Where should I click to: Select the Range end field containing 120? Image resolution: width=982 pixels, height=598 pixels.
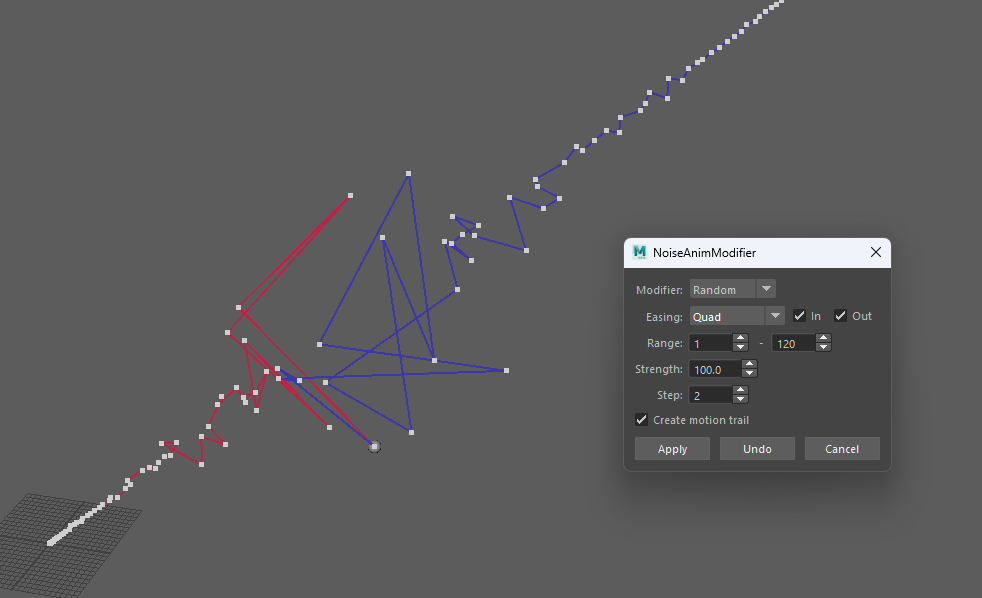[x=795, y=342]
